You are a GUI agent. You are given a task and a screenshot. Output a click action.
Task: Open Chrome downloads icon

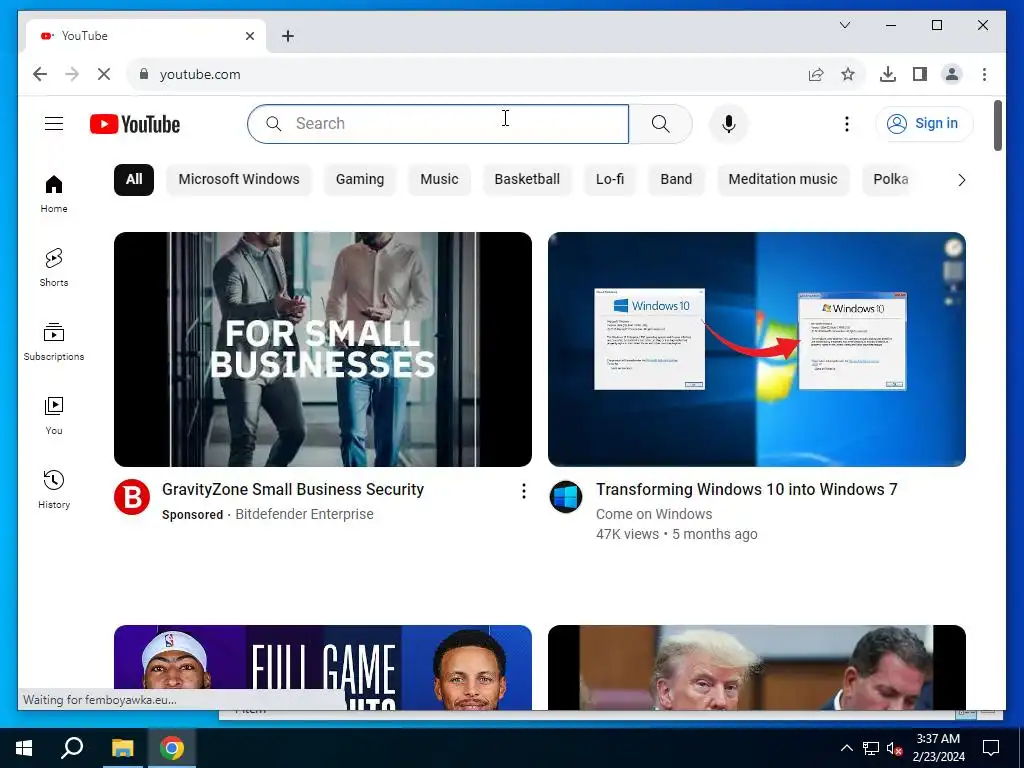tap(888, 74)
